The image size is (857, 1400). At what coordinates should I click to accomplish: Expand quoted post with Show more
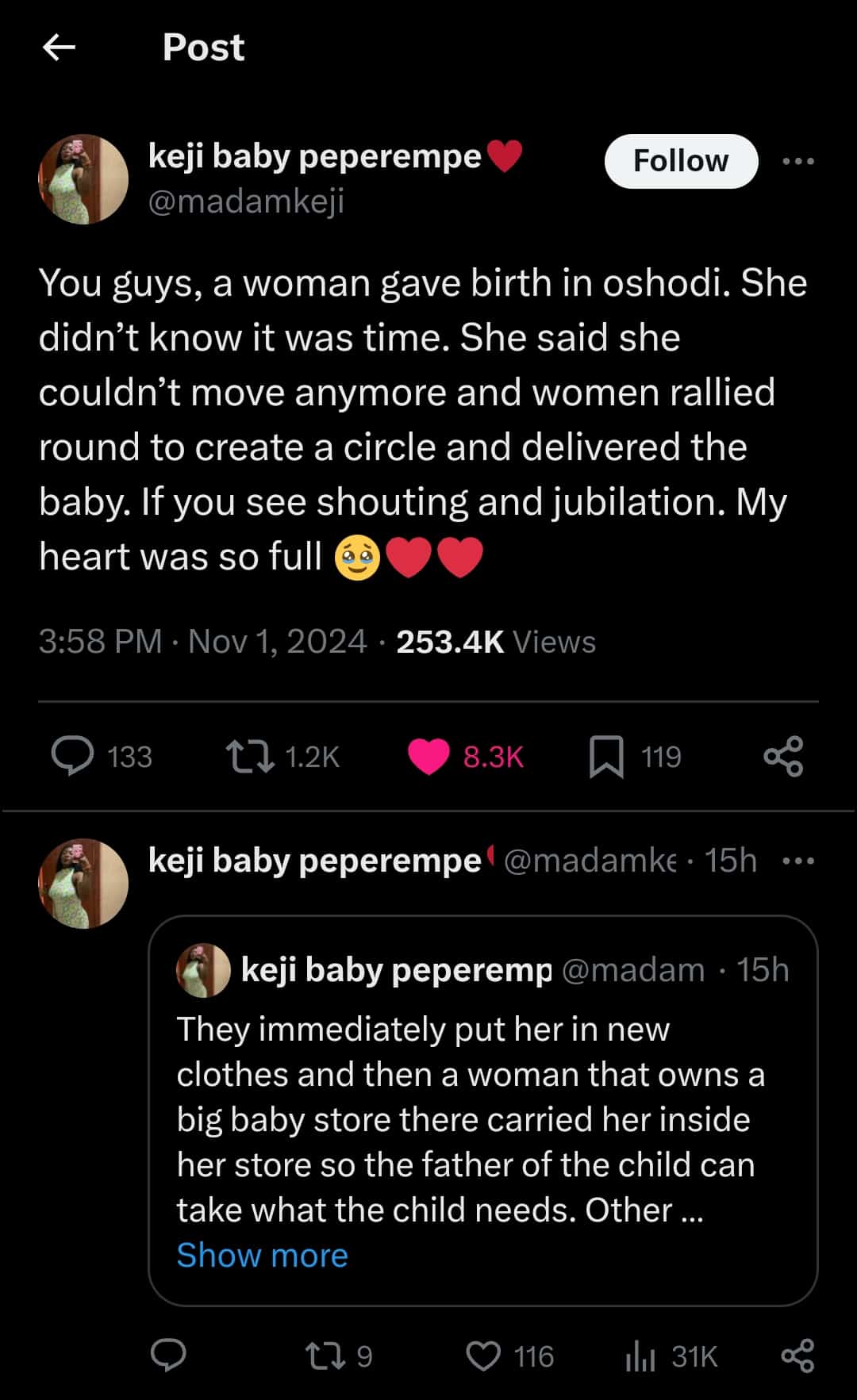[x=262, y=1256]
